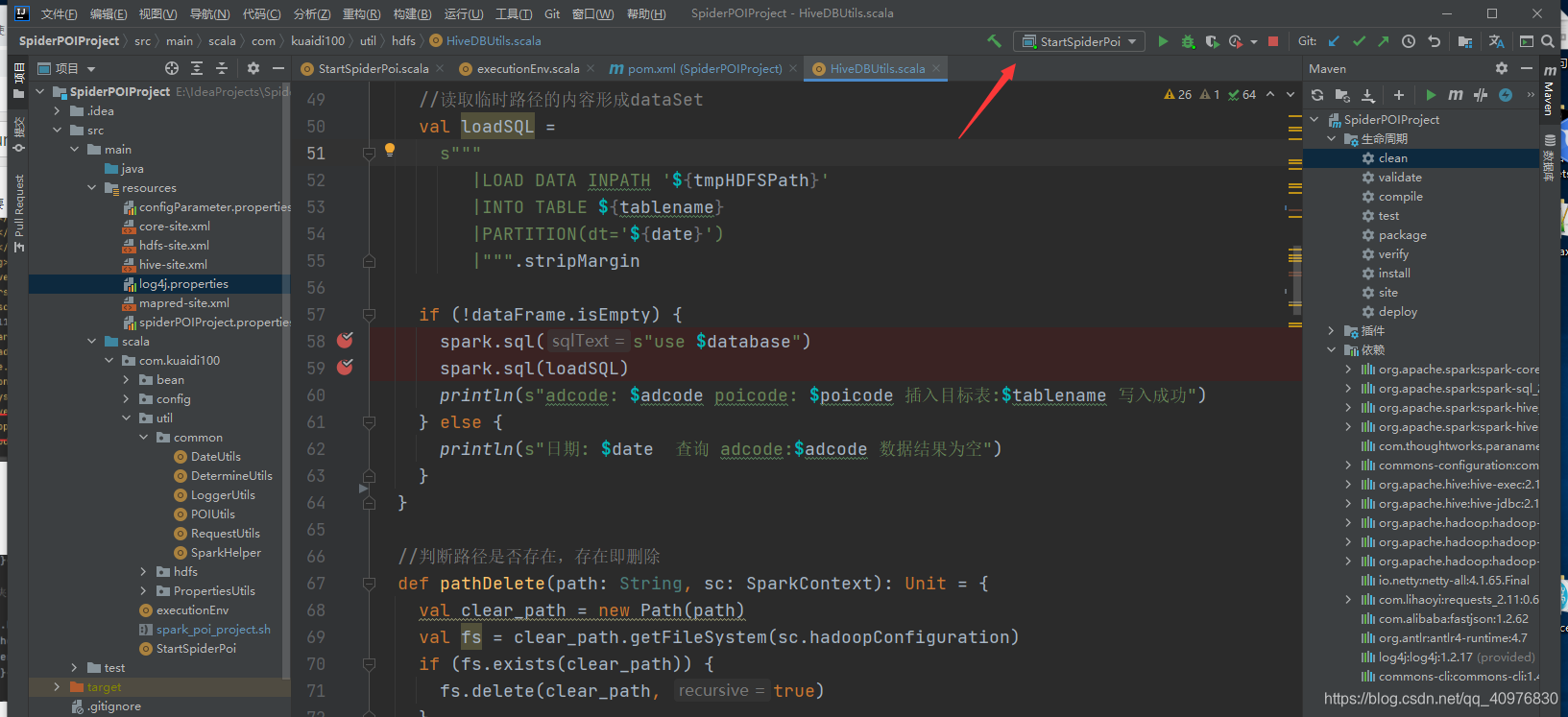Expand all in Project panel
Screen dimensions: 1568x717
197,68
